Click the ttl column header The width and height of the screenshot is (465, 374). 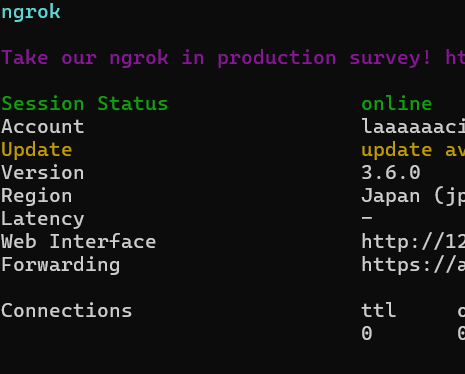tap(379, 310)
